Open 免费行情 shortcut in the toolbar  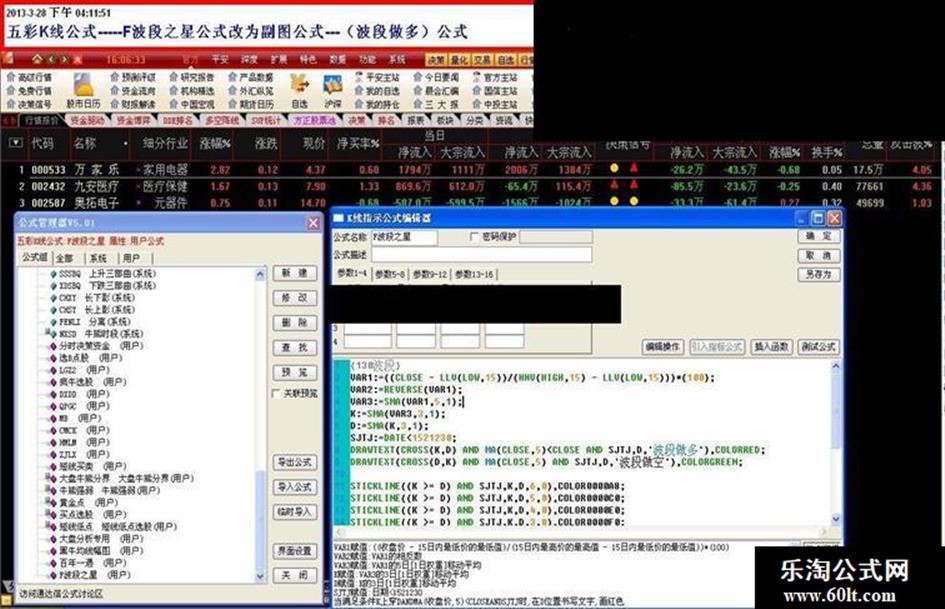[29, 90]
